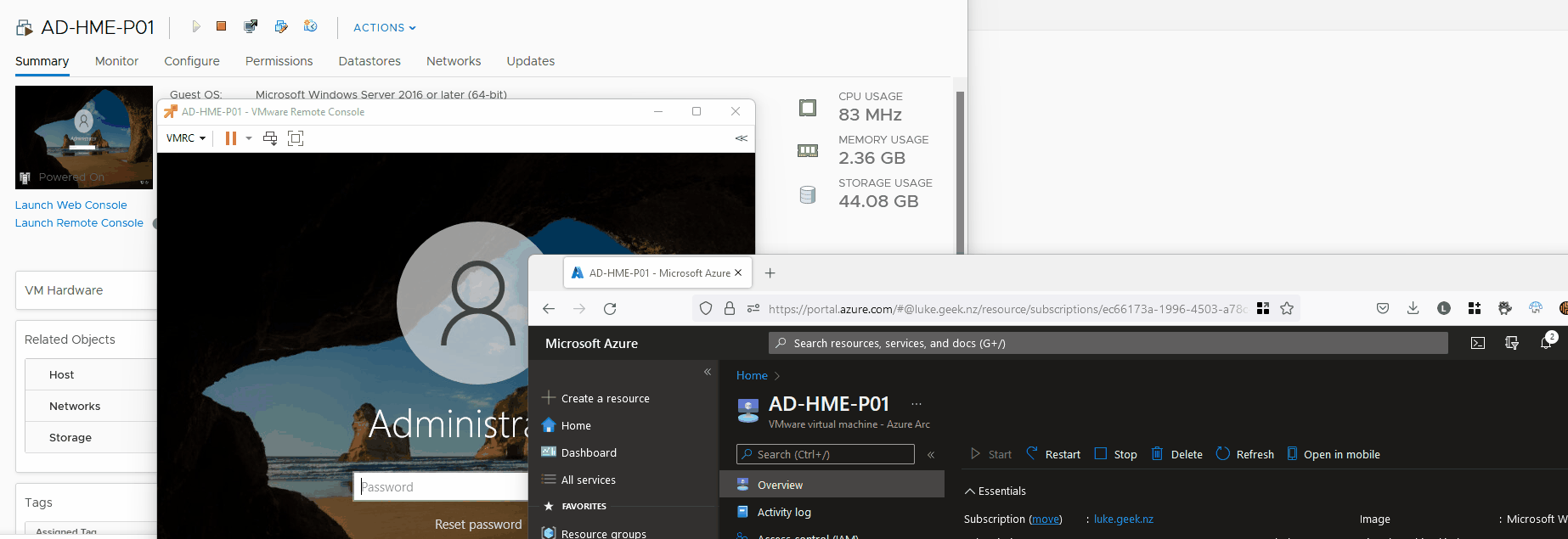Open a new browser tab
Screen dimensions: 1568x539
[x=770, y=272]
